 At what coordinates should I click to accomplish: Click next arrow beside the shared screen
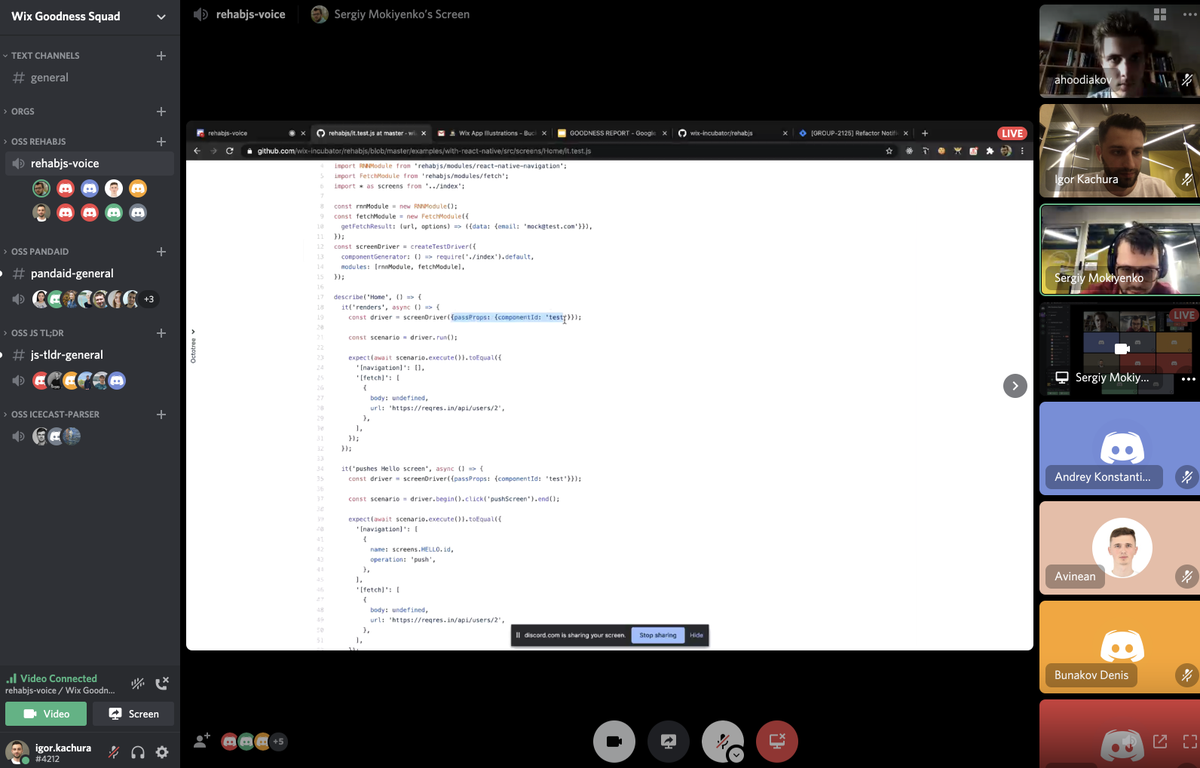(1015, 385)
